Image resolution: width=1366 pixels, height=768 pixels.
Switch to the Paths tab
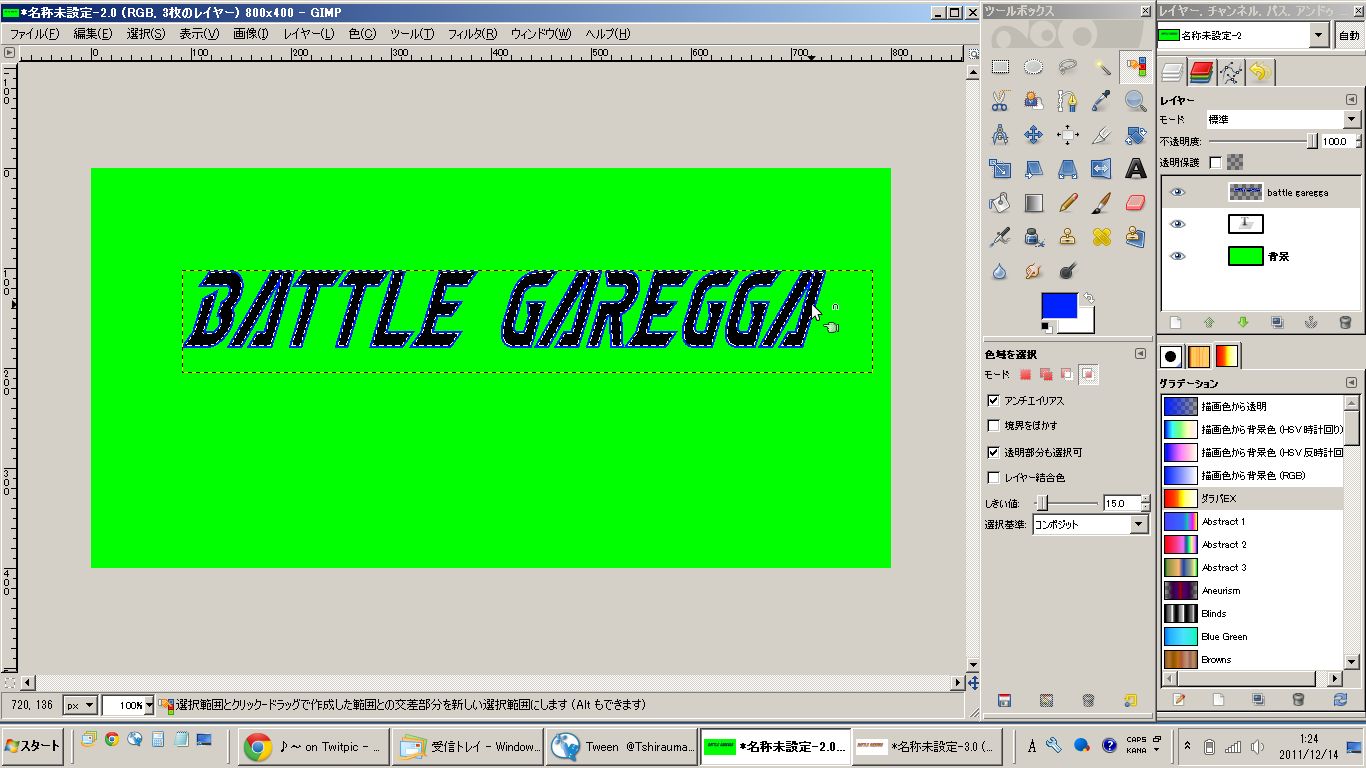click(x=1231, y=72)
